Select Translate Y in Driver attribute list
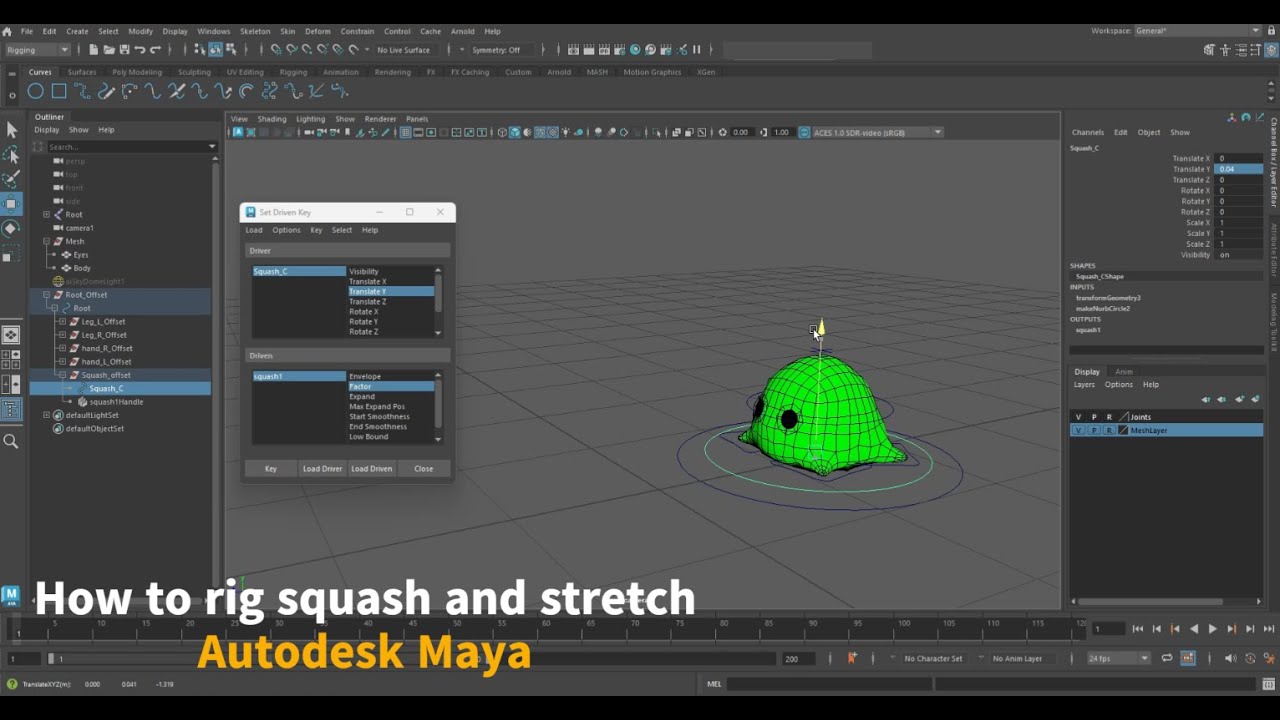 pos(390,291)
